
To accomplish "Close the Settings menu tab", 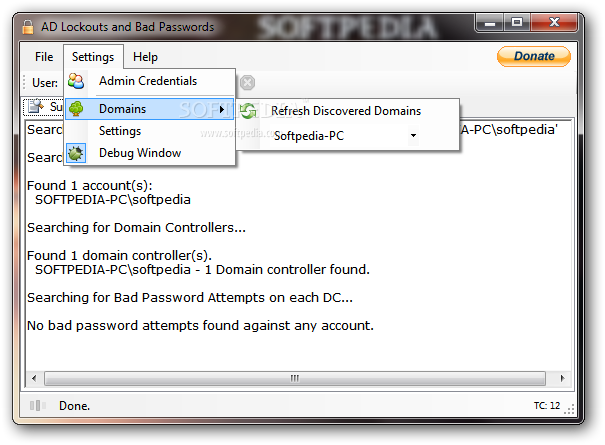I will click(93, 57).
